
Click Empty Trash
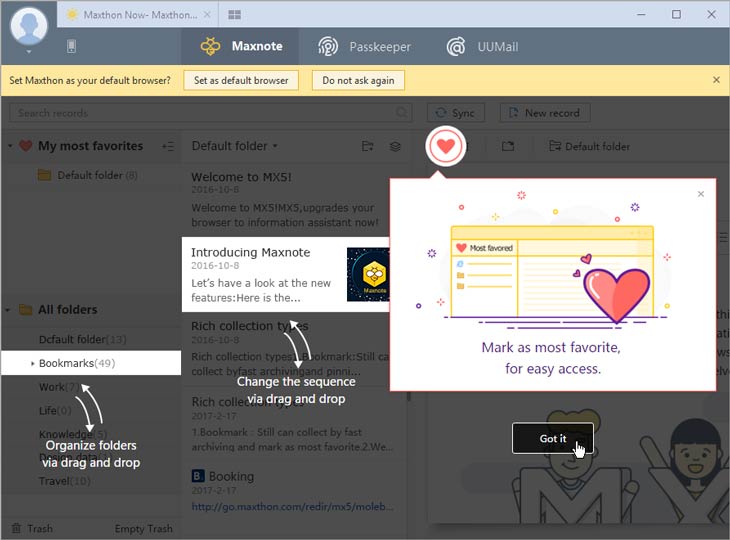[143, 529]
